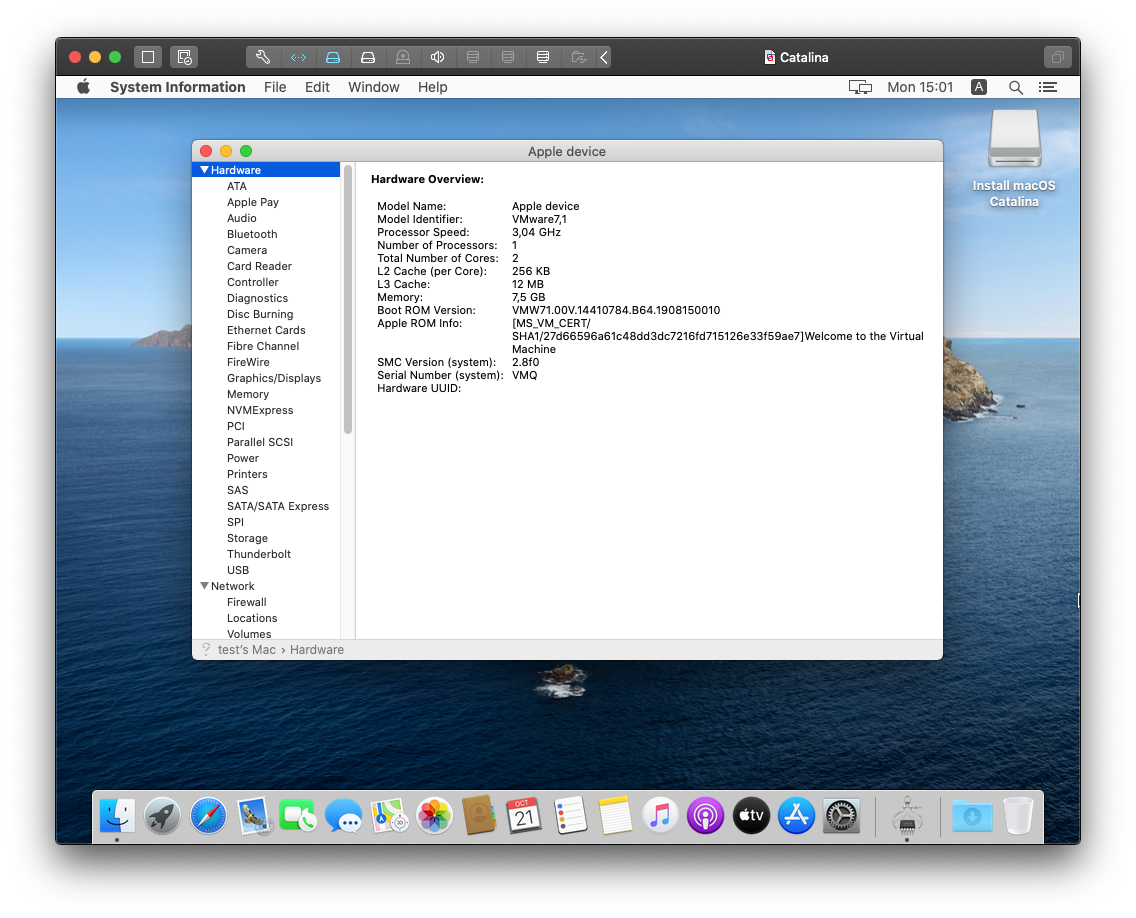Open Finder from the Dock

[x=117, y=817]
